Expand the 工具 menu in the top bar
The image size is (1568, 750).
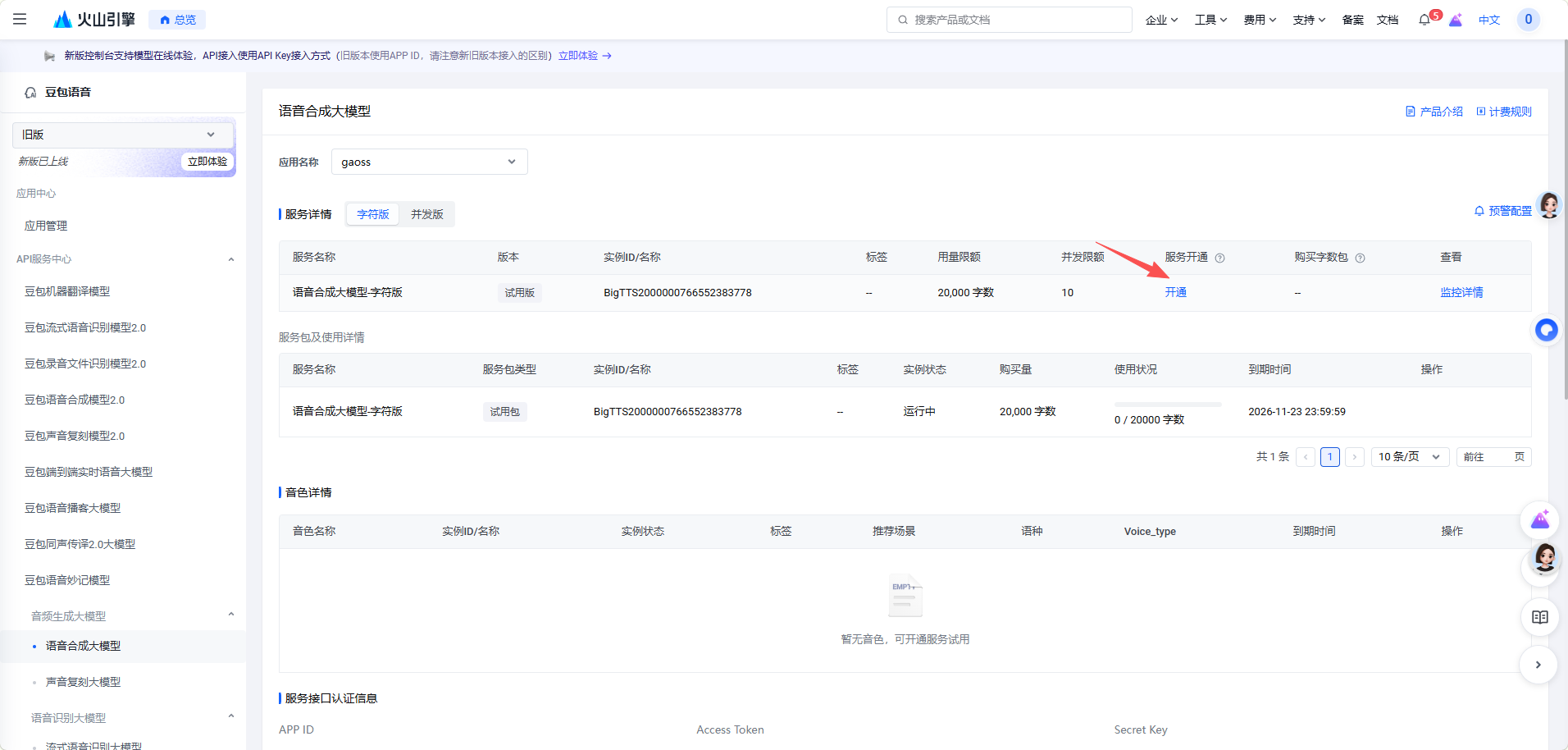[x=1211, y=20]
